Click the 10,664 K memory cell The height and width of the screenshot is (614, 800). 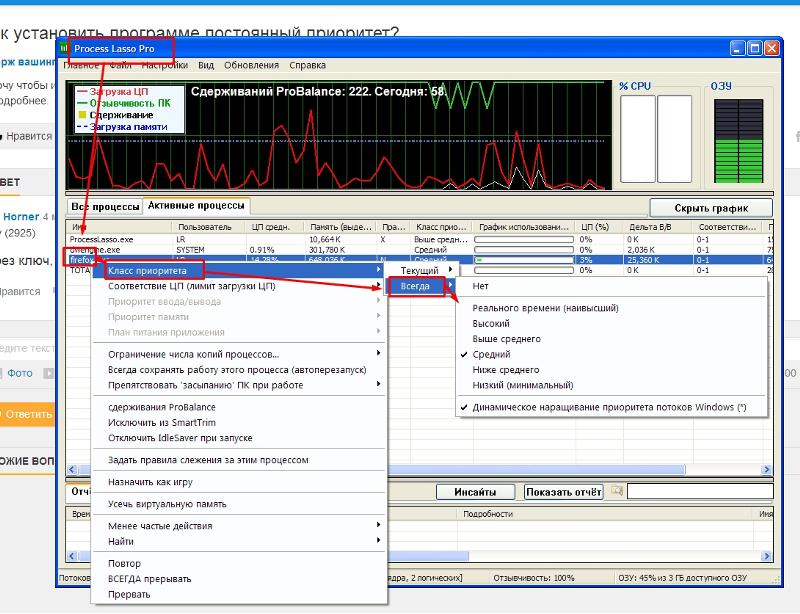coord(325,239)
